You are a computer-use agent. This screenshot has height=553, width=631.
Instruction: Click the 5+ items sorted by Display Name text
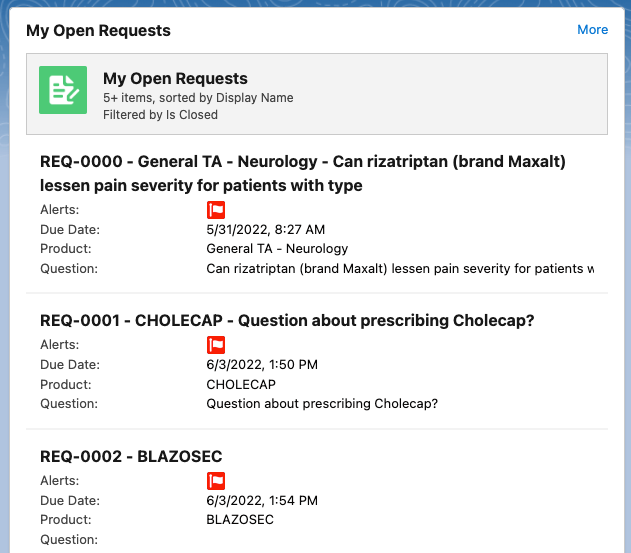[x=198, y=98]
